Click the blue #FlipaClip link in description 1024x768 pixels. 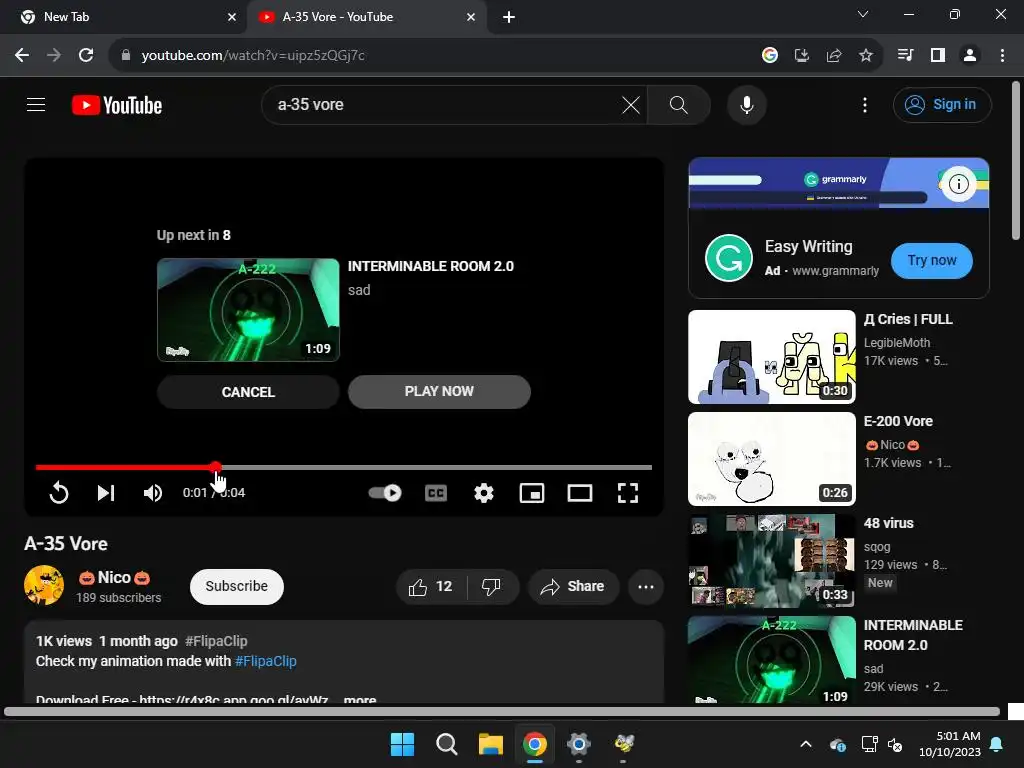[266, 661]
